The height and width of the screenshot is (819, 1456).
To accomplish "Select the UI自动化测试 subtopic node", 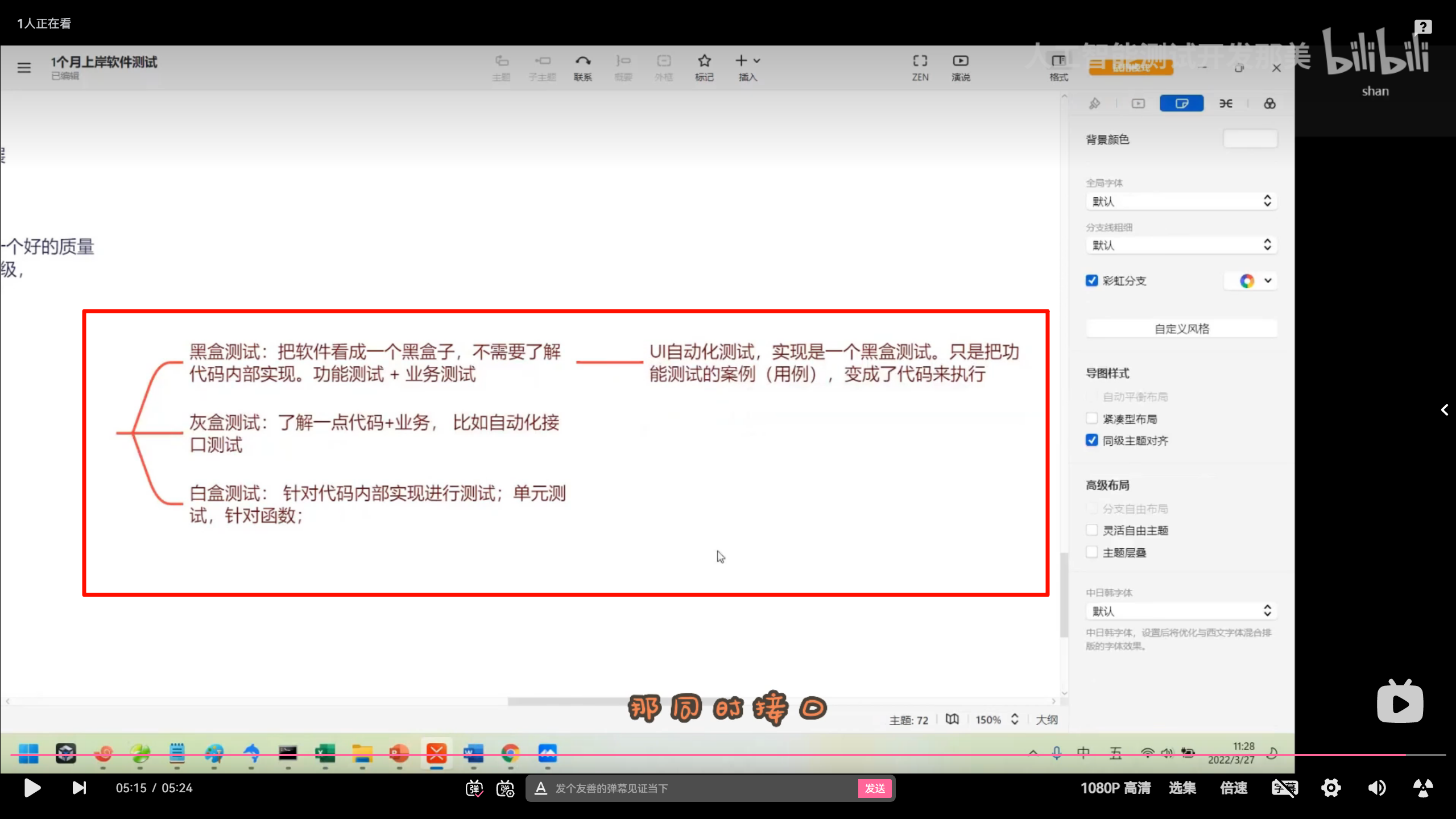I will pyautogui.click(x=834, y=363).
